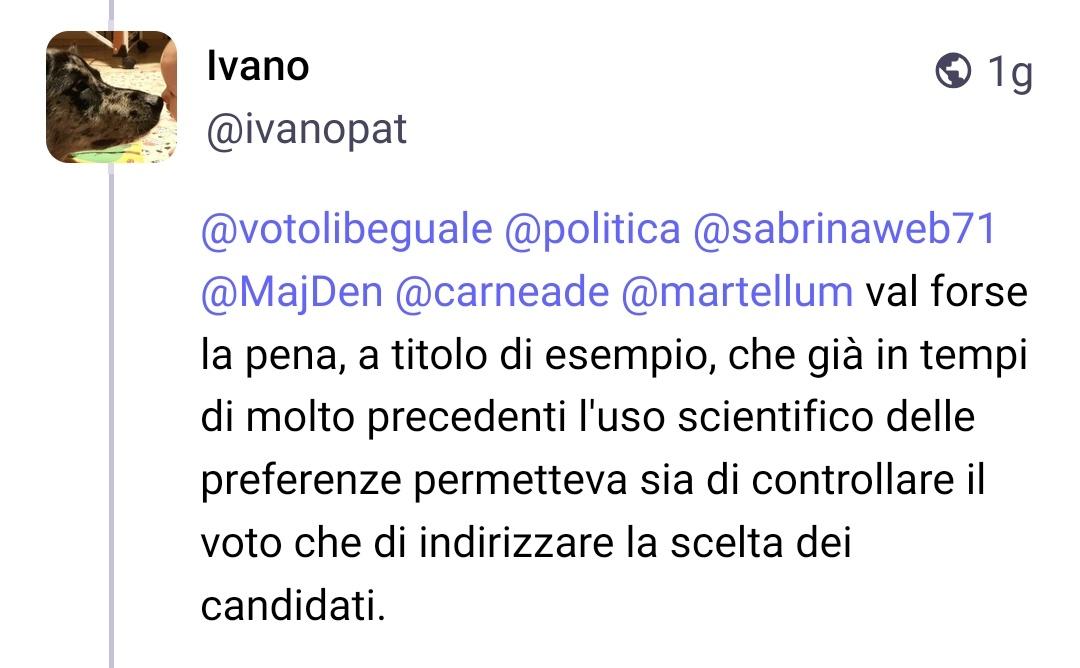
Task: Click the @martellum mention
Action: (736, 292)
